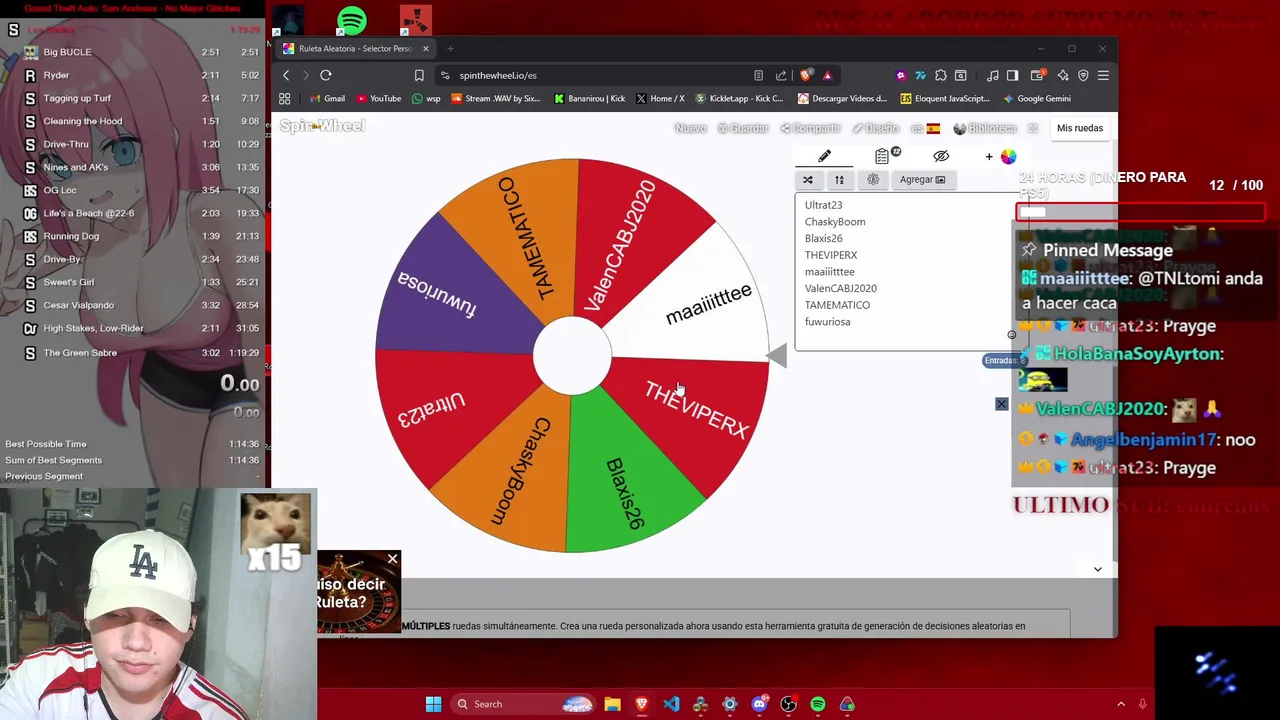The image size is (1280, 720).
Task: Open Brave Shields lion icon
Action: tap(806, 75)
